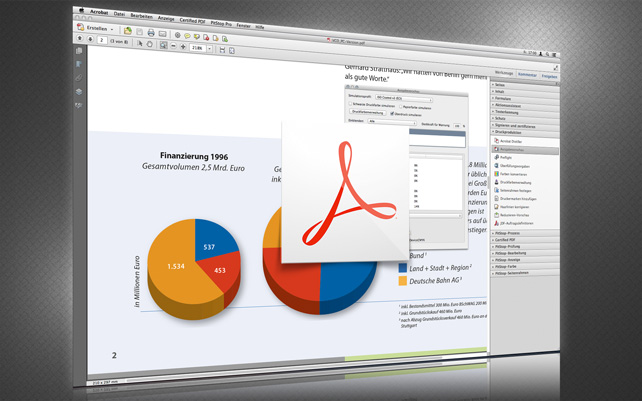
Task: Click the page number field showing 2
Action: pyautogui.click(x=102, y=40)
